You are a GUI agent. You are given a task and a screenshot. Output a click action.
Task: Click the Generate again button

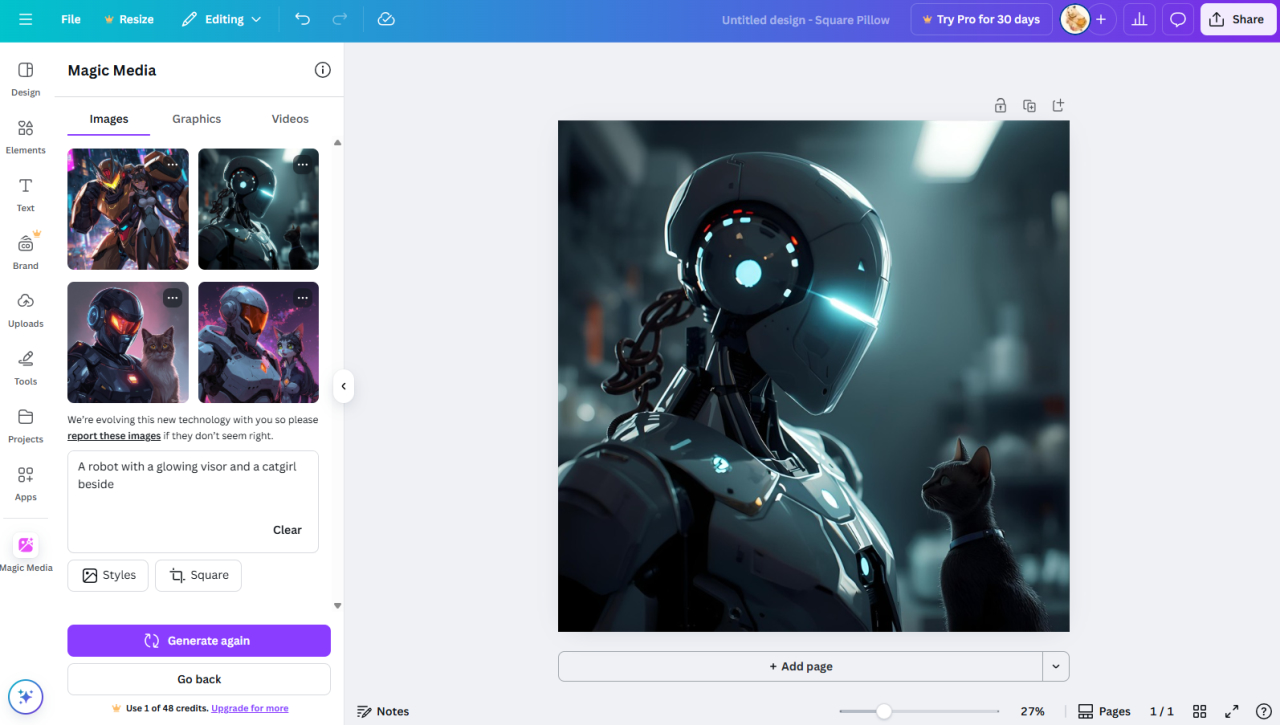tap(198, 640)
